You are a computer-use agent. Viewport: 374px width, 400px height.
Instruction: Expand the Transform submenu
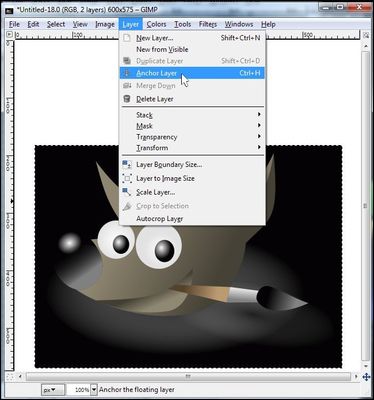(x=192, y=148)
